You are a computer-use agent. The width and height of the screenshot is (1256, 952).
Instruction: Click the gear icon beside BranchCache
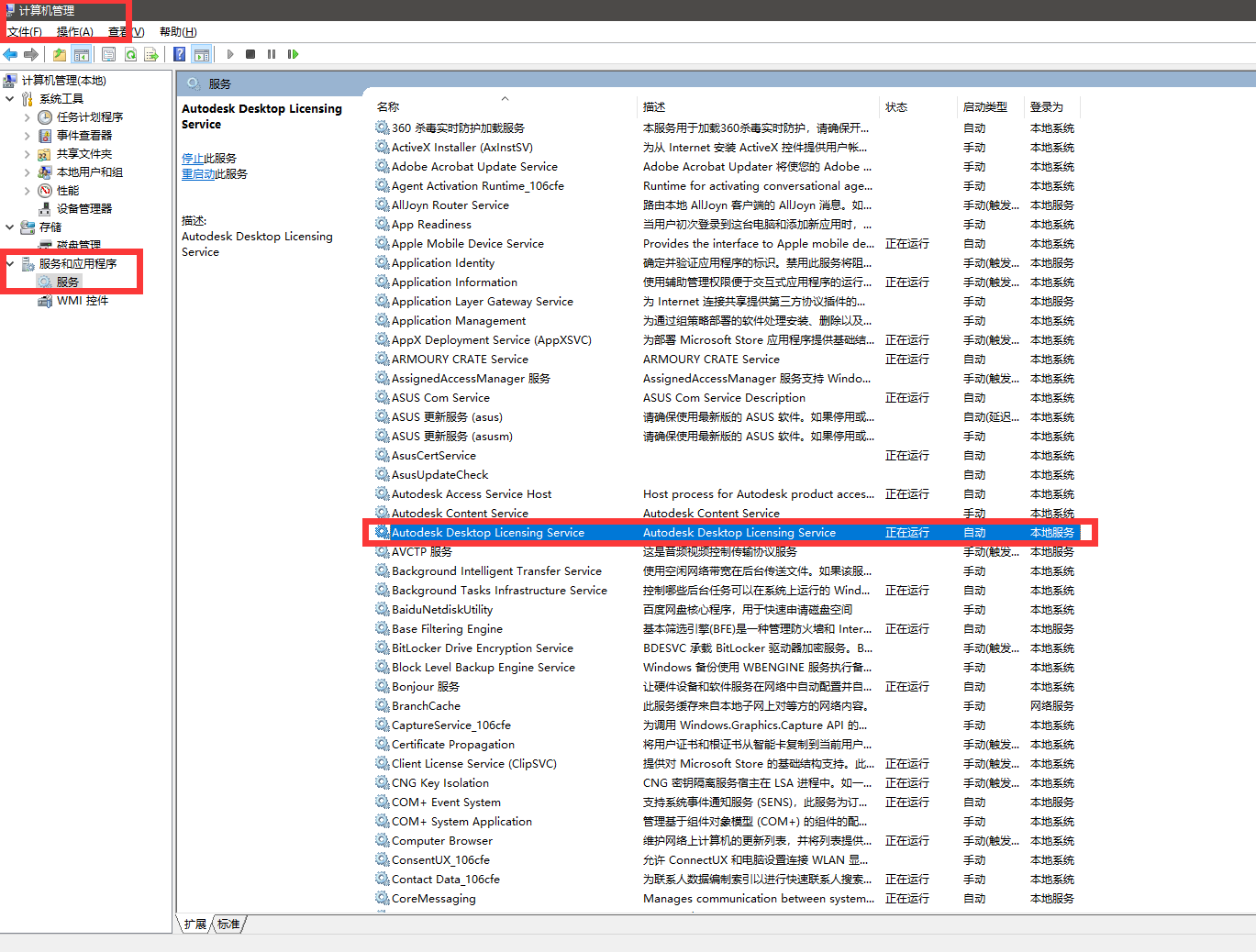click(383, 705)
